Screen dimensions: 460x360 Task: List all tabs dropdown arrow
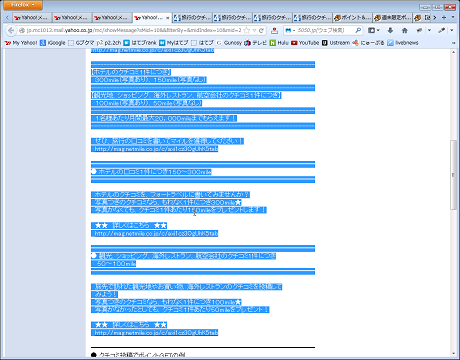click(x=453, y=17)
